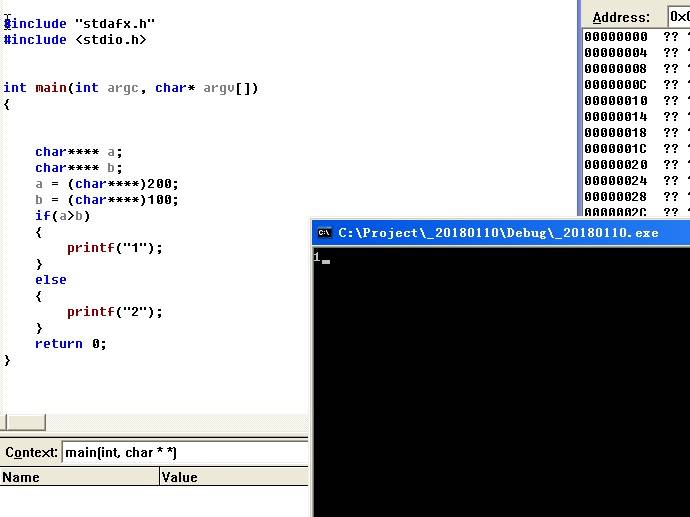Click the console title bar C:\Project\_20180110\Debug
This screenshot has height=517, width=690.
pyautogui.click(x=498, y=233)
